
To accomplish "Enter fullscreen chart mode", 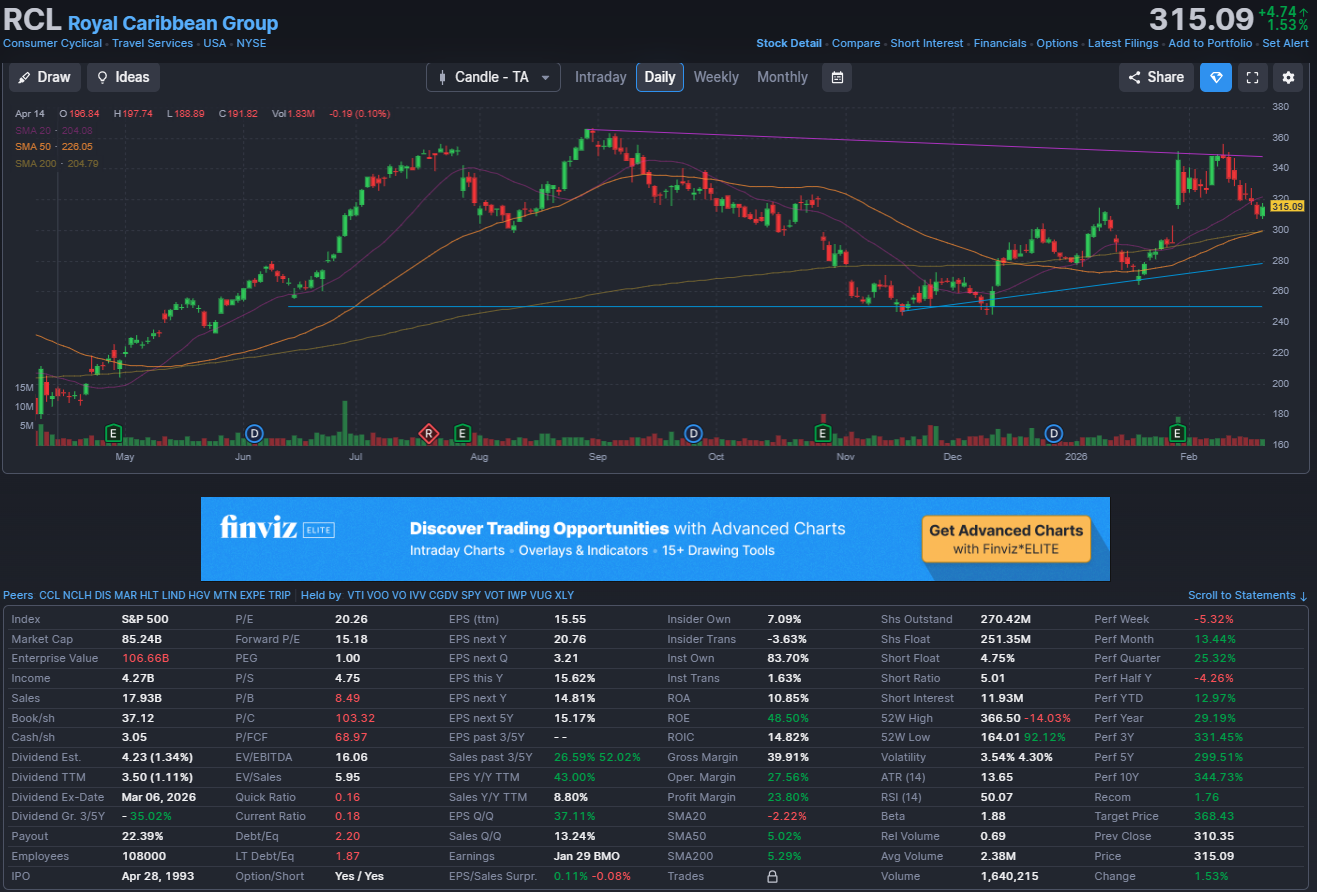I will (1252, 77).
